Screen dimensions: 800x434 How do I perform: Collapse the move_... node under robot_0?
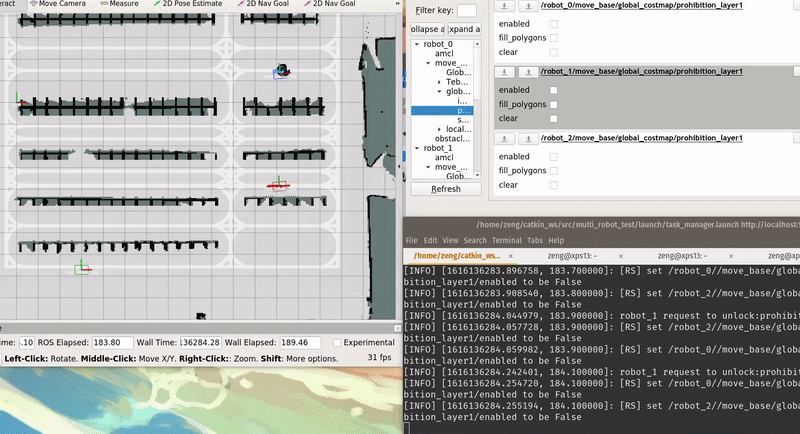[x=428, y=63]
